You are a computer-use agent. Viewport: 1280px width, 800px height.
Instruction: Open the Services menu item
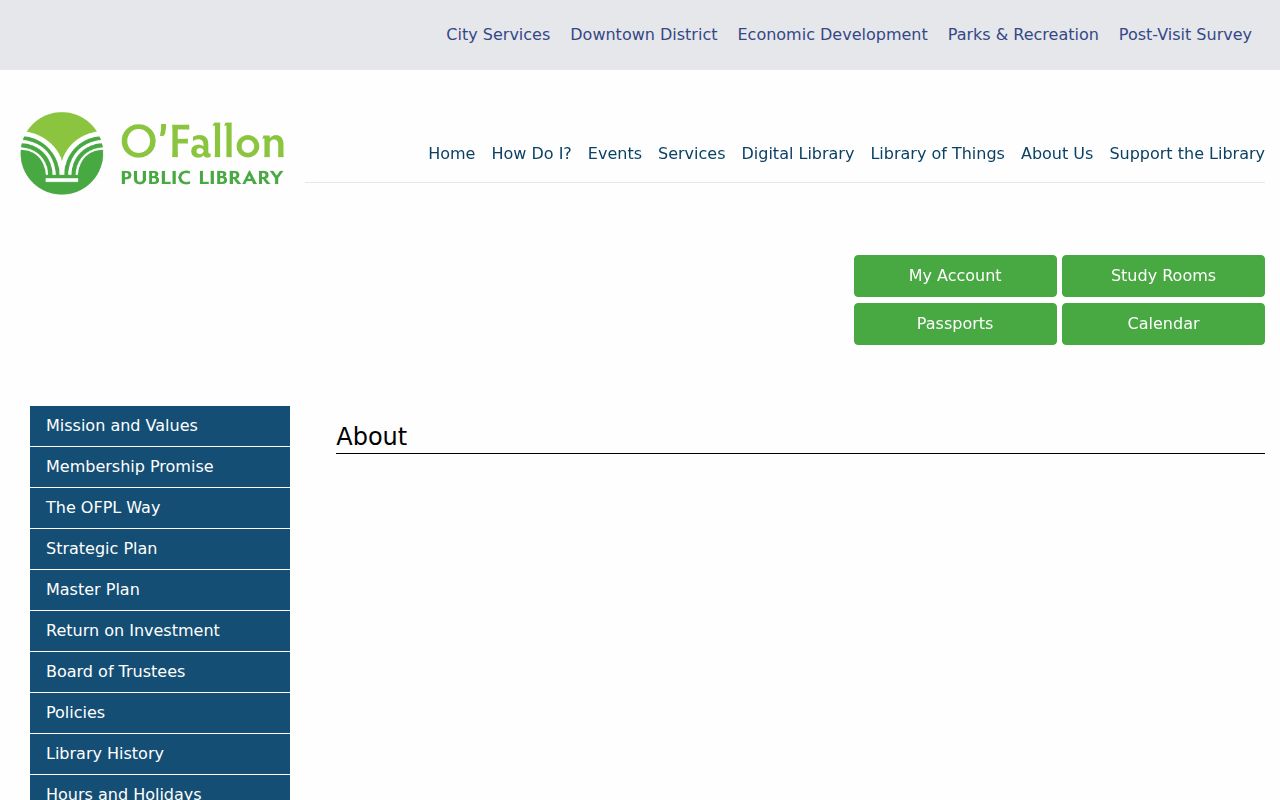click(x=691, y=154)
